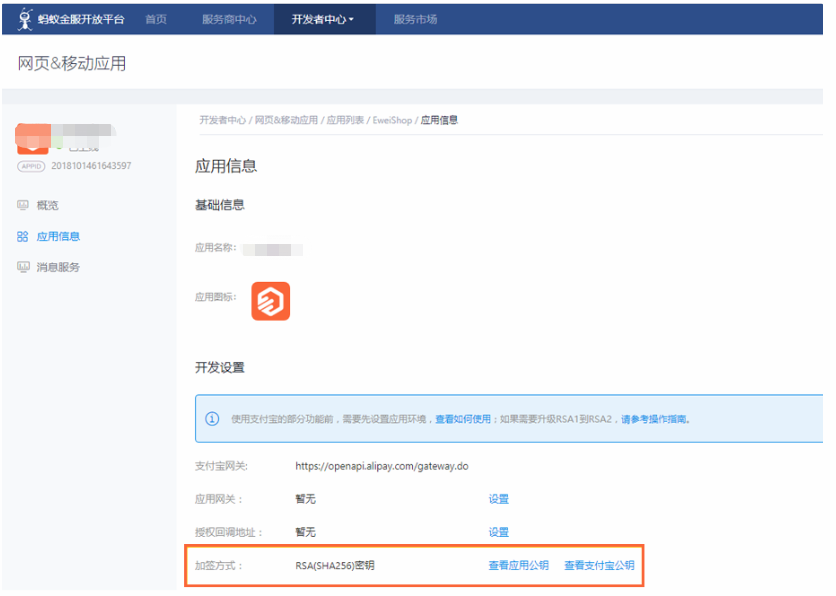This screenshot has width=836, height=596.
Task: Click the Alipay gateway URL text
Action: pyautogui.click(x=382, y=466)
